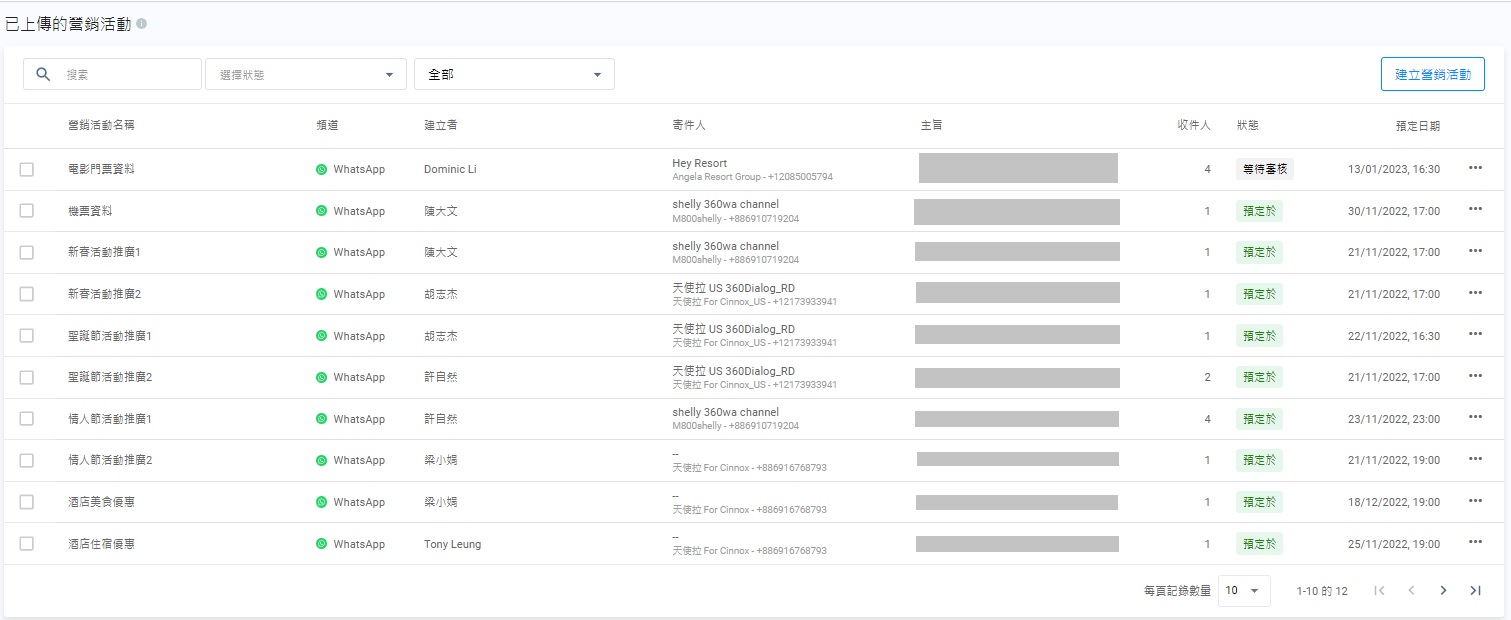Expand the 全部 filter dropdown
Image resolution: width=1511 pixels, height=620 pixels.
coord(514,74)
